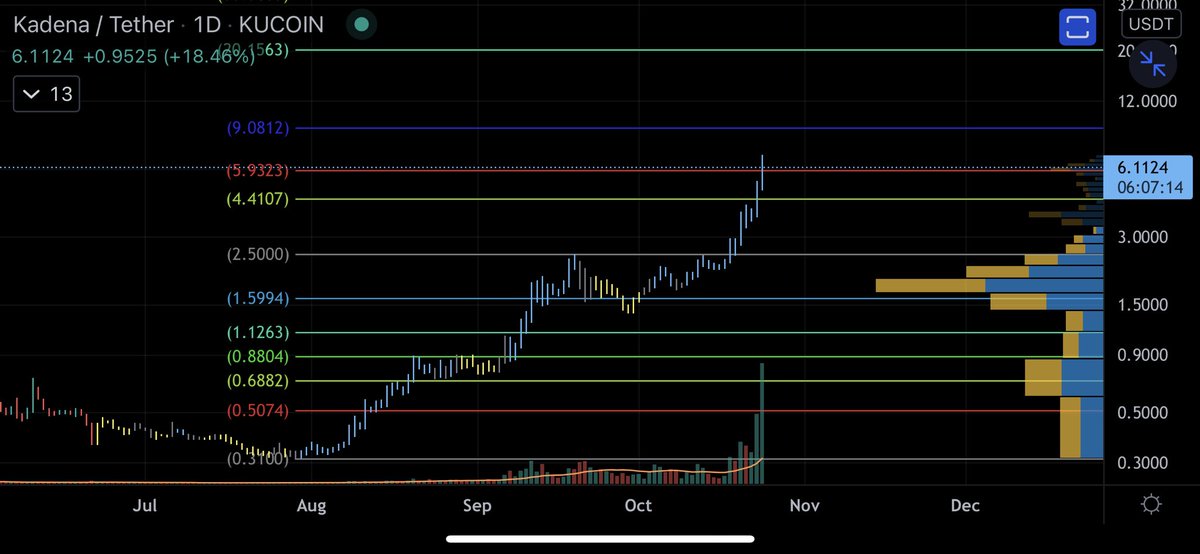1200x554 pixels.
Task: Select the 0.6882 level label
Action: [x=257, y=381]
